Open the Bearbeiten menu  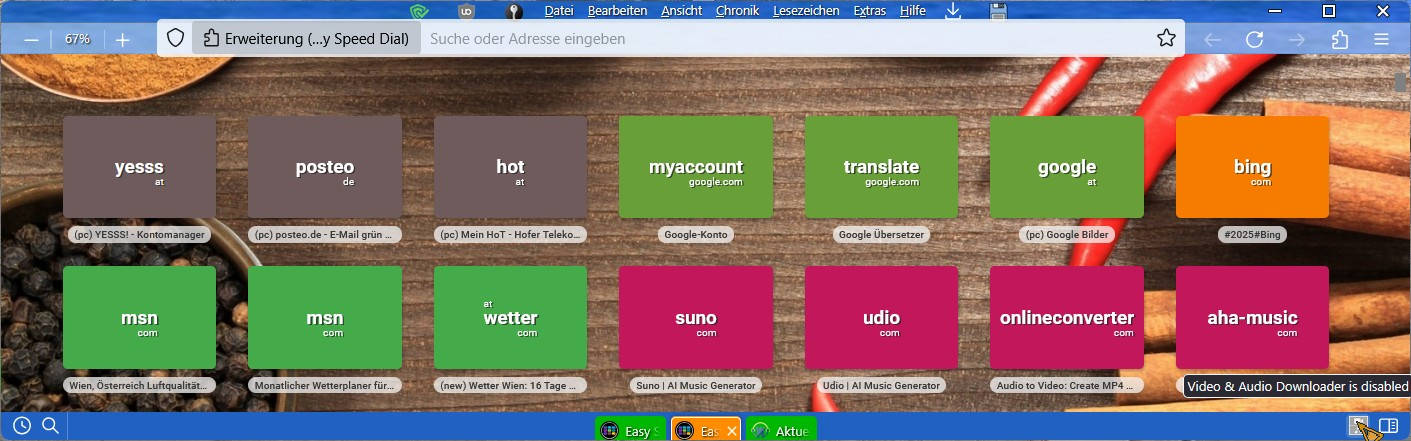618,11
